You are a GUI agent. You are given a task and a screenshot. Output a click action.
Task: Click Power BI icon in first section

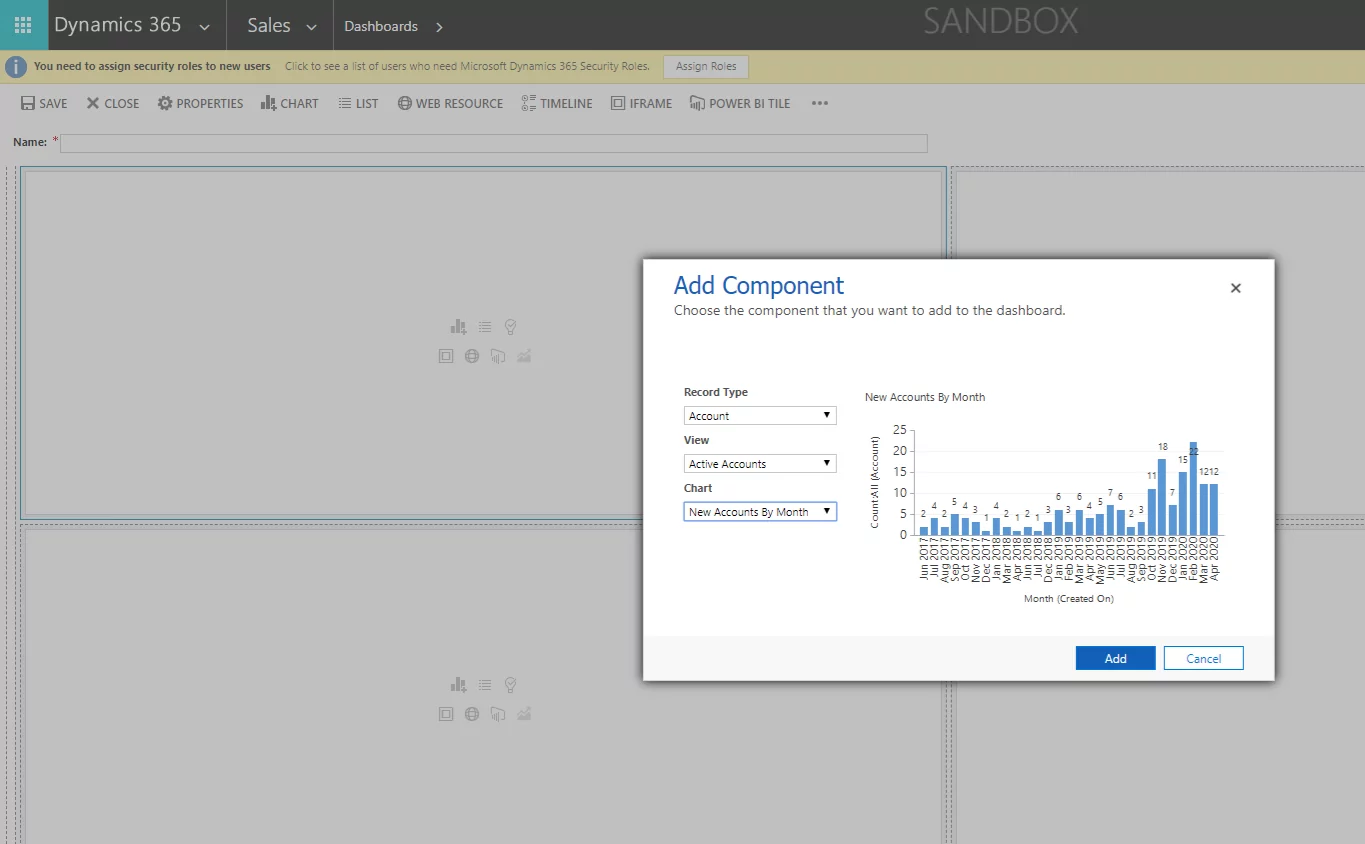[x=498, y=356]
